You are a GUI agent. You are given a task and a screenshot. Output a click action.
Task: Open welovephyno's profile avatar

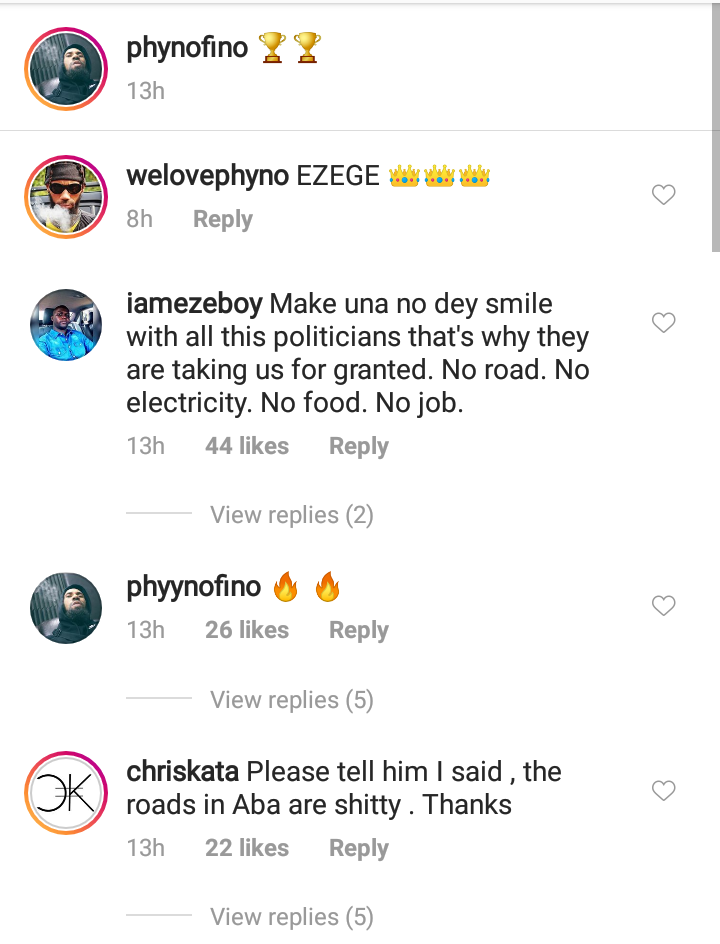[x=65, y=196]
